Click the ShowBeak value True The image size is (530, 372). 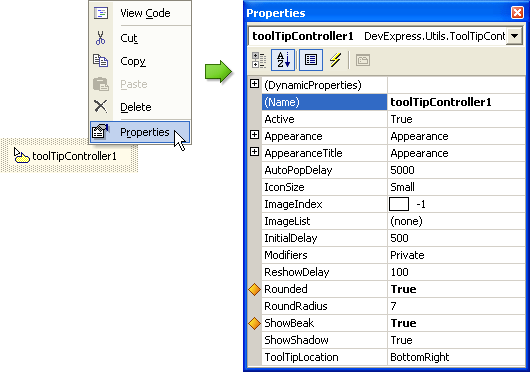(x=403, y=323)
